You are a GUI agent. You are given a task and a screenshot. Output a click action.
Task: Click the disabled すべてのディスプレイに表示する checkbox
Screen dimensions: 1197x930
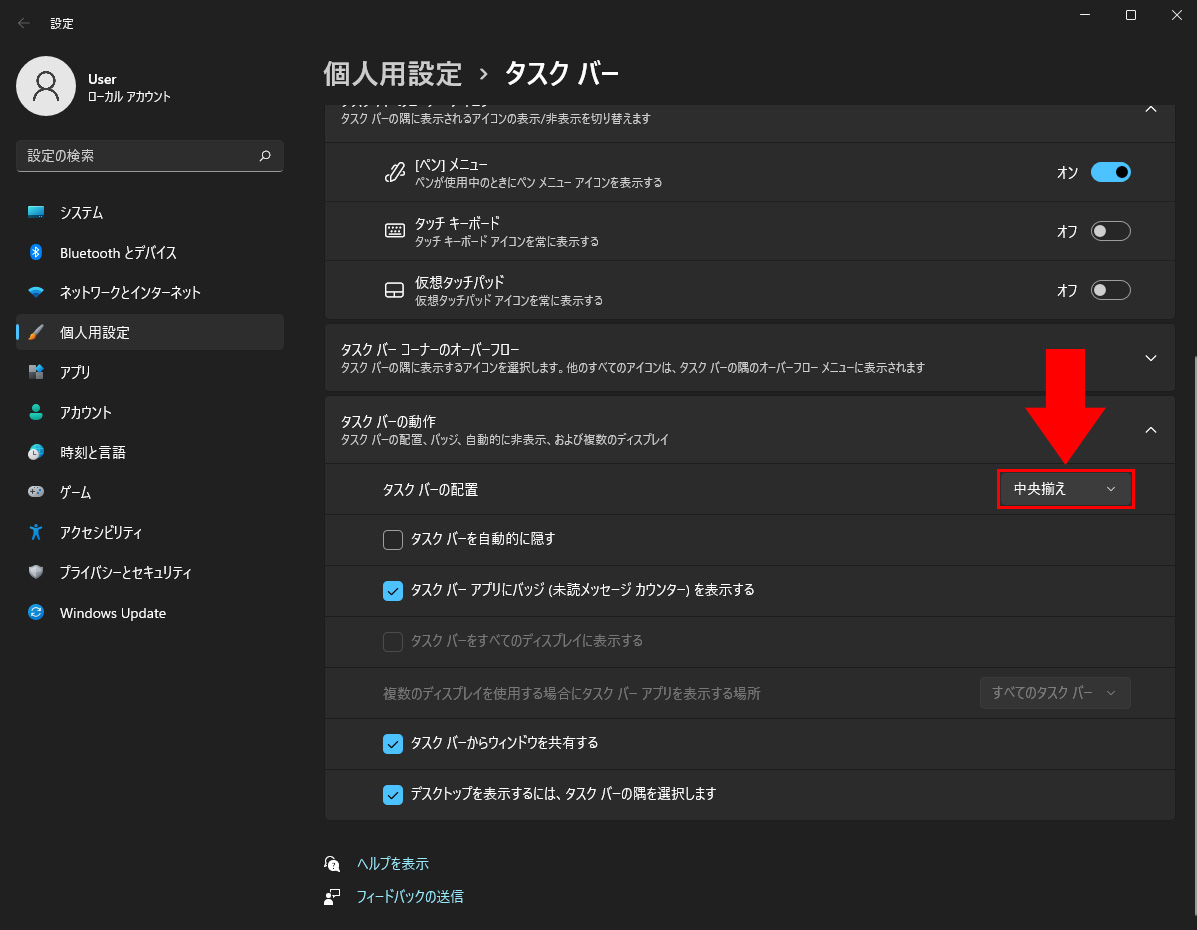[x=392, y=641]
